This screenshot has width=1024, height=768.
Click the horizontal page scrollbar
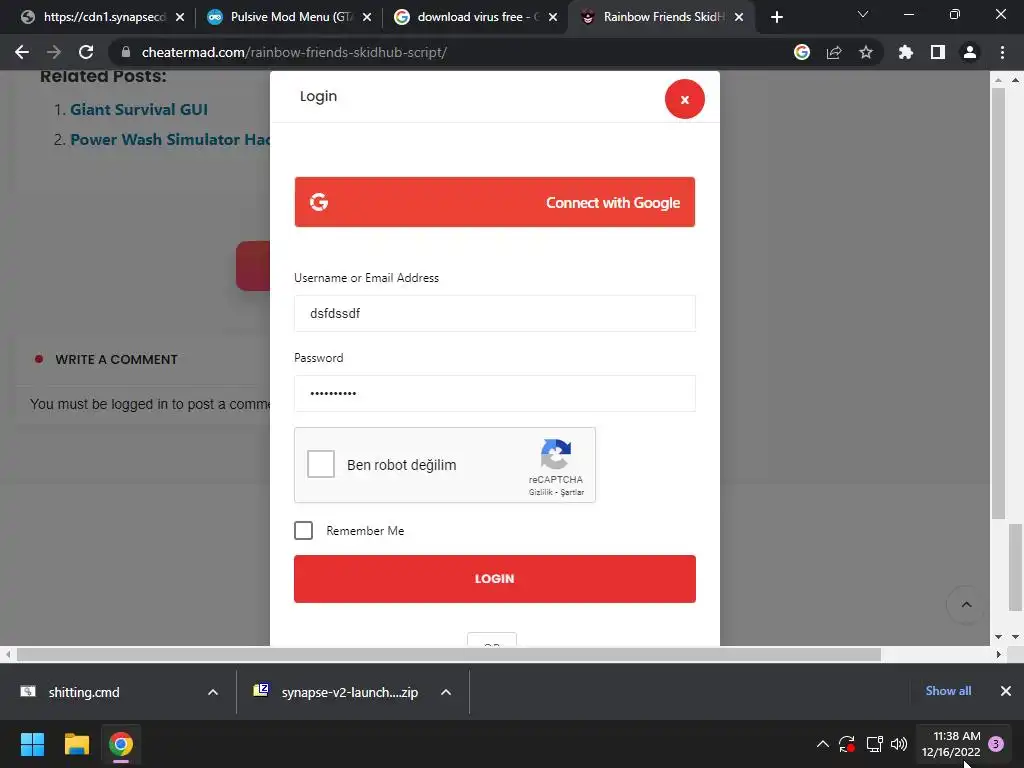tap(449, 654)
